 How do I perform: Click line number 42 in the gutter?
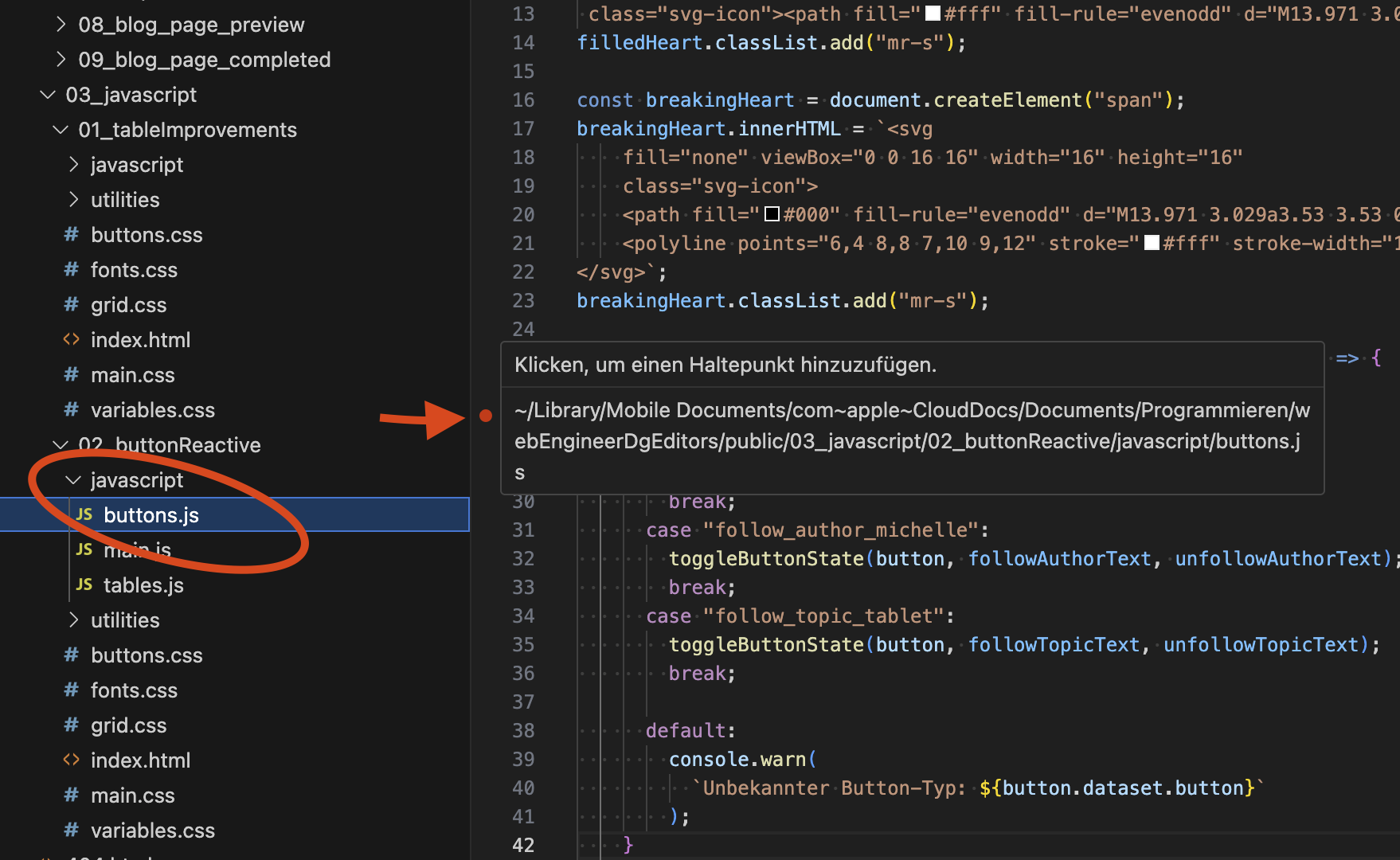coord(523,845)
